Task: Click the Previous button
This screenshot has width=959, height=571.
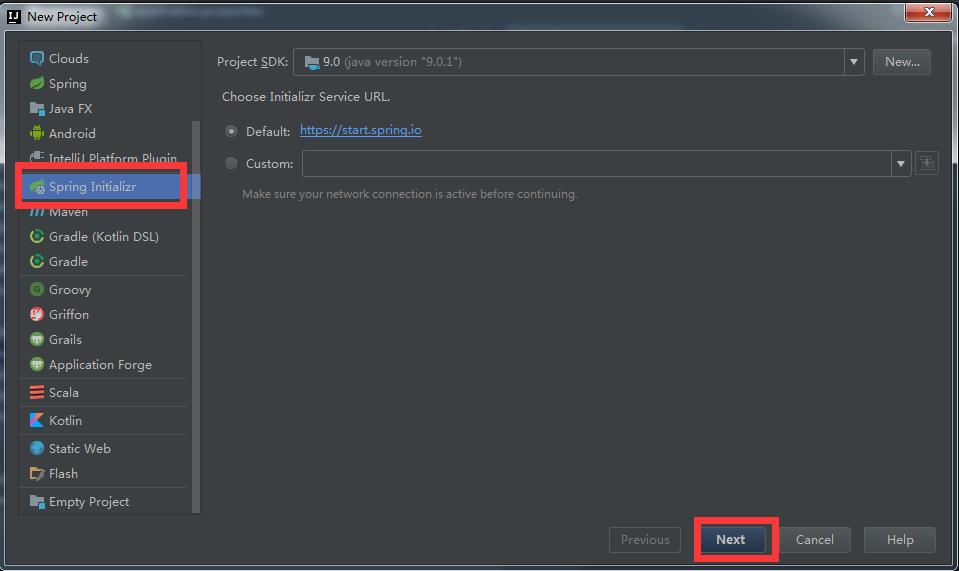Action: 645,540
